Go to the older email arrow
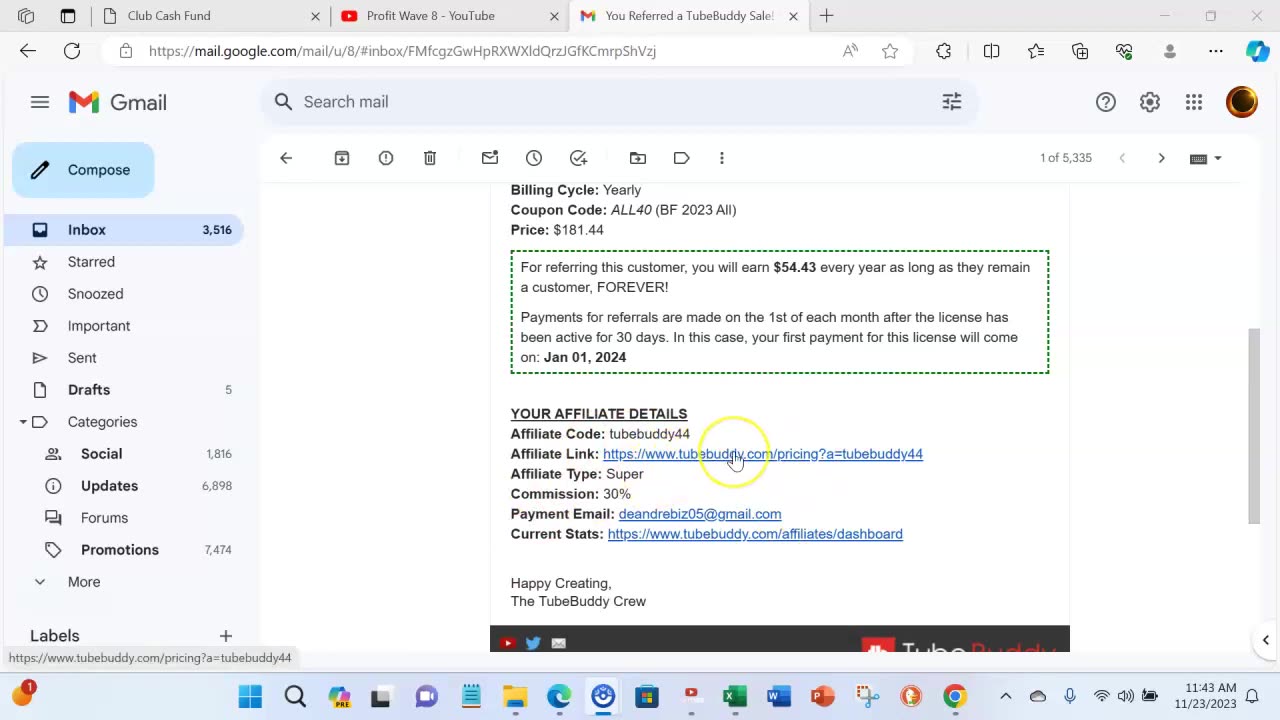 (1161, 158)
